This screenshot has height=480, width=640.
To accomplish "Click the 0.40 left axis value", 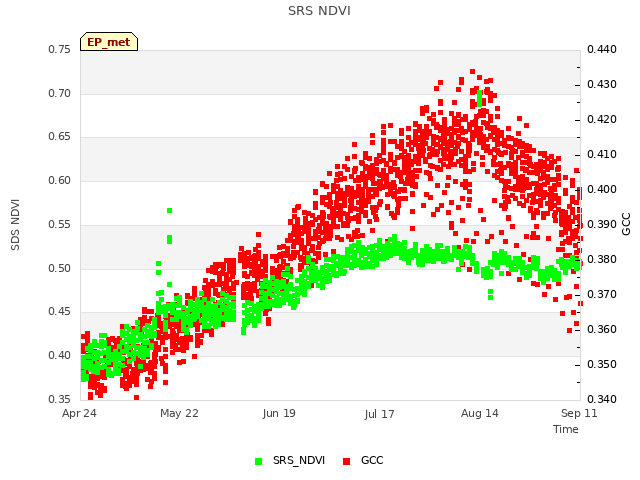I will (x=60, y=356).
